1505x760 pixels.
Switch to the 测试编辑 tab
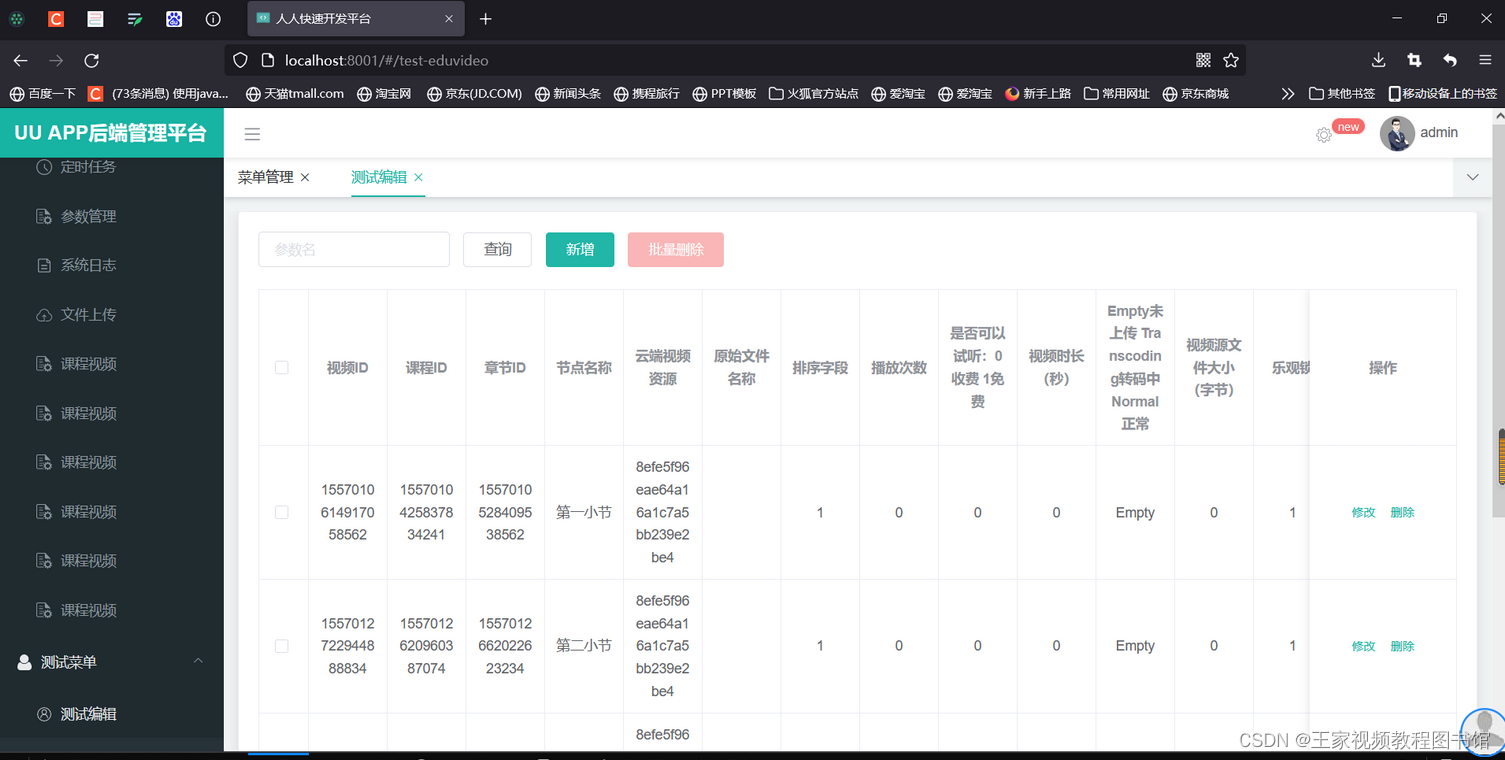tap(379, 177)
